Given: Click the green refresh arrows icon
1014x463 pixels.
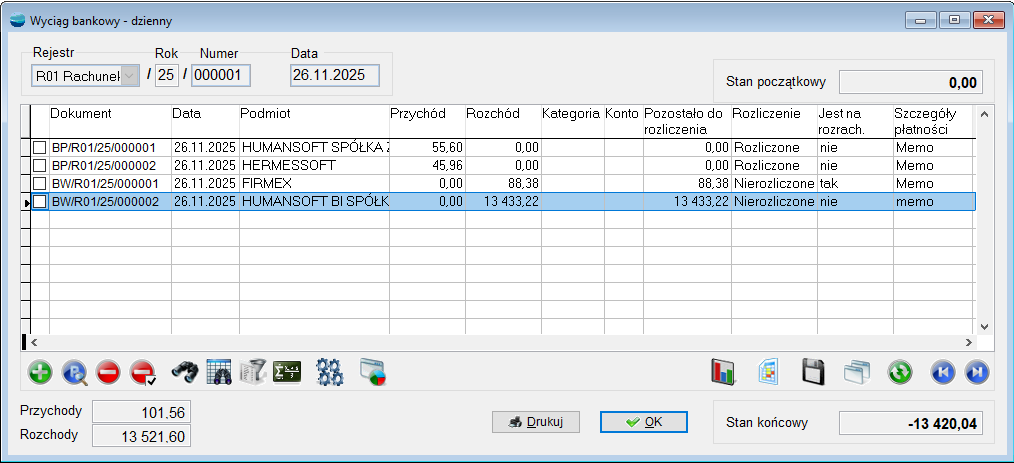Looking at the screenshot, I should tap(900, 373).
